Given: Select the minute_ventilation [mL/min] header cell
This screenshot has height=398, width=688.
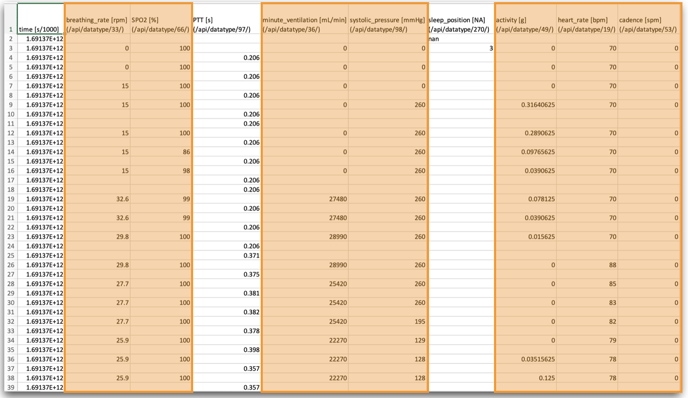Looking at the screenshot, I should (305, 19).
